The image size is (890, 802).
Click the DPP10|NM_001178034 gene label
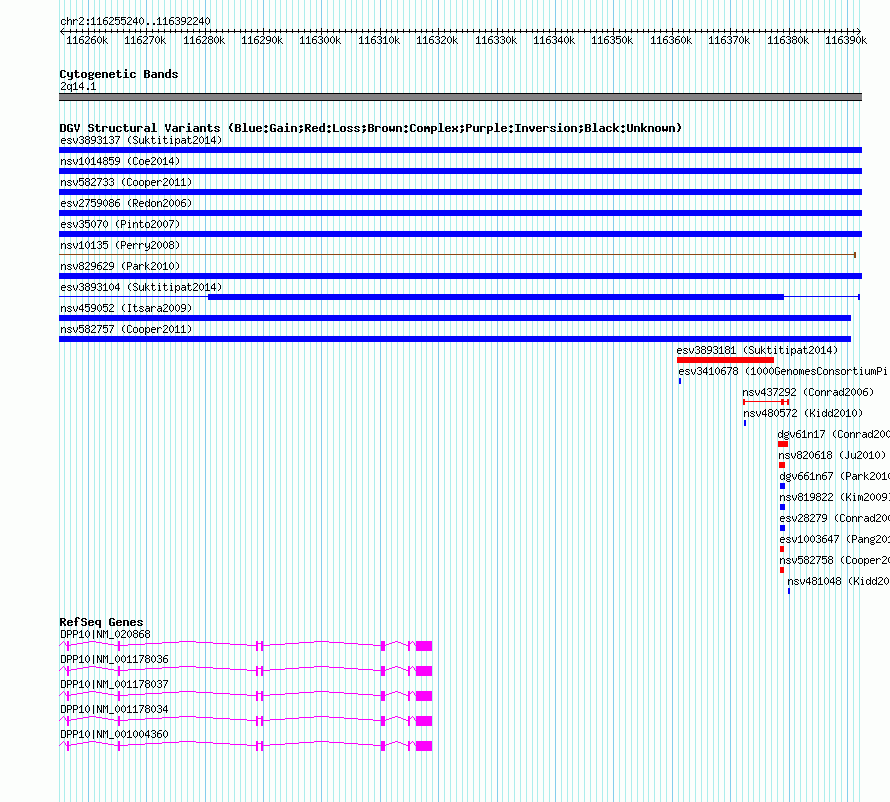pyautogui.click(x=114, y=709)
